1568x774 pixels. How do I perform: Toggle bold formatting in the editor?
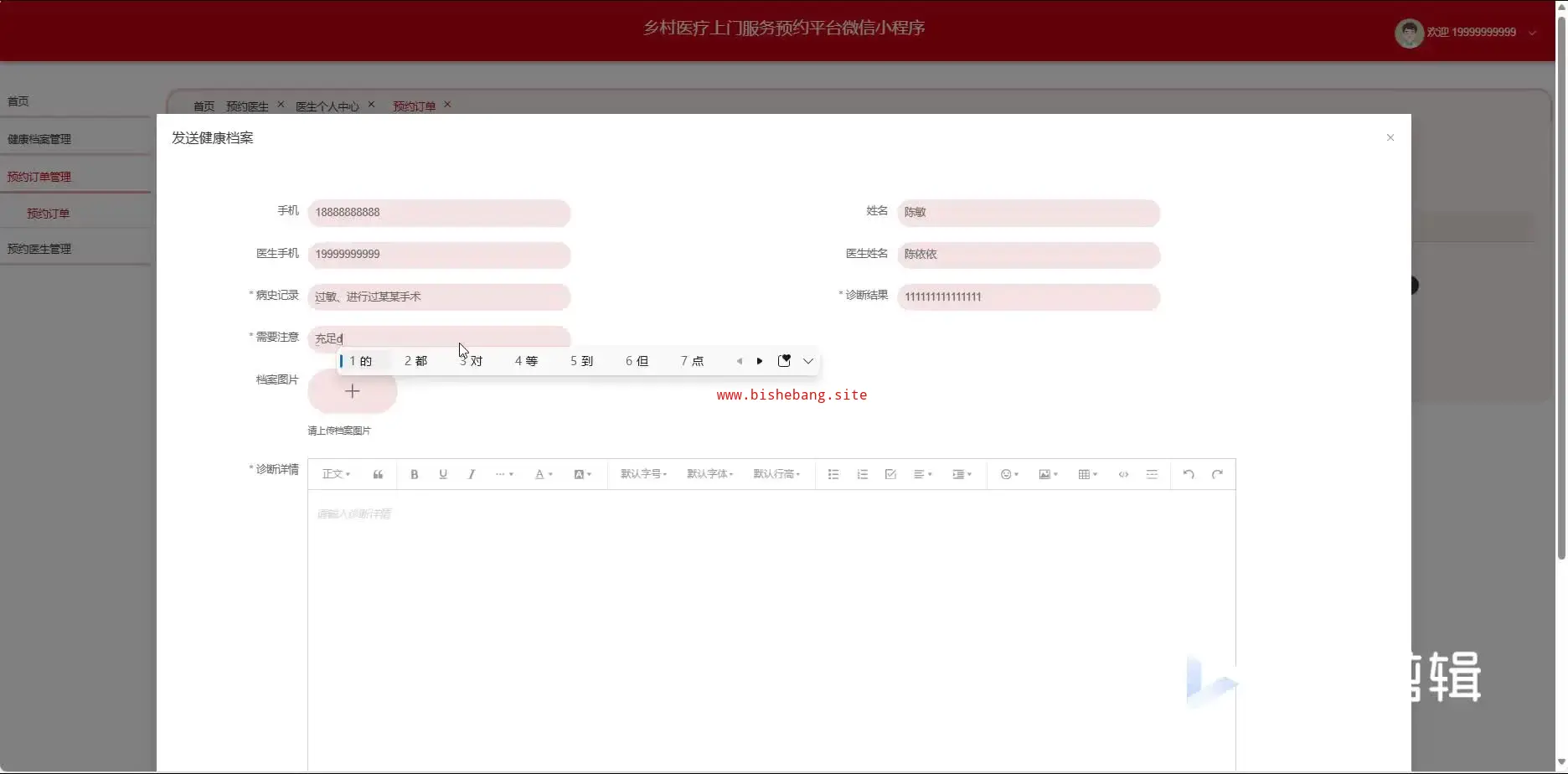pyautogui.click(x=414, y=474)
